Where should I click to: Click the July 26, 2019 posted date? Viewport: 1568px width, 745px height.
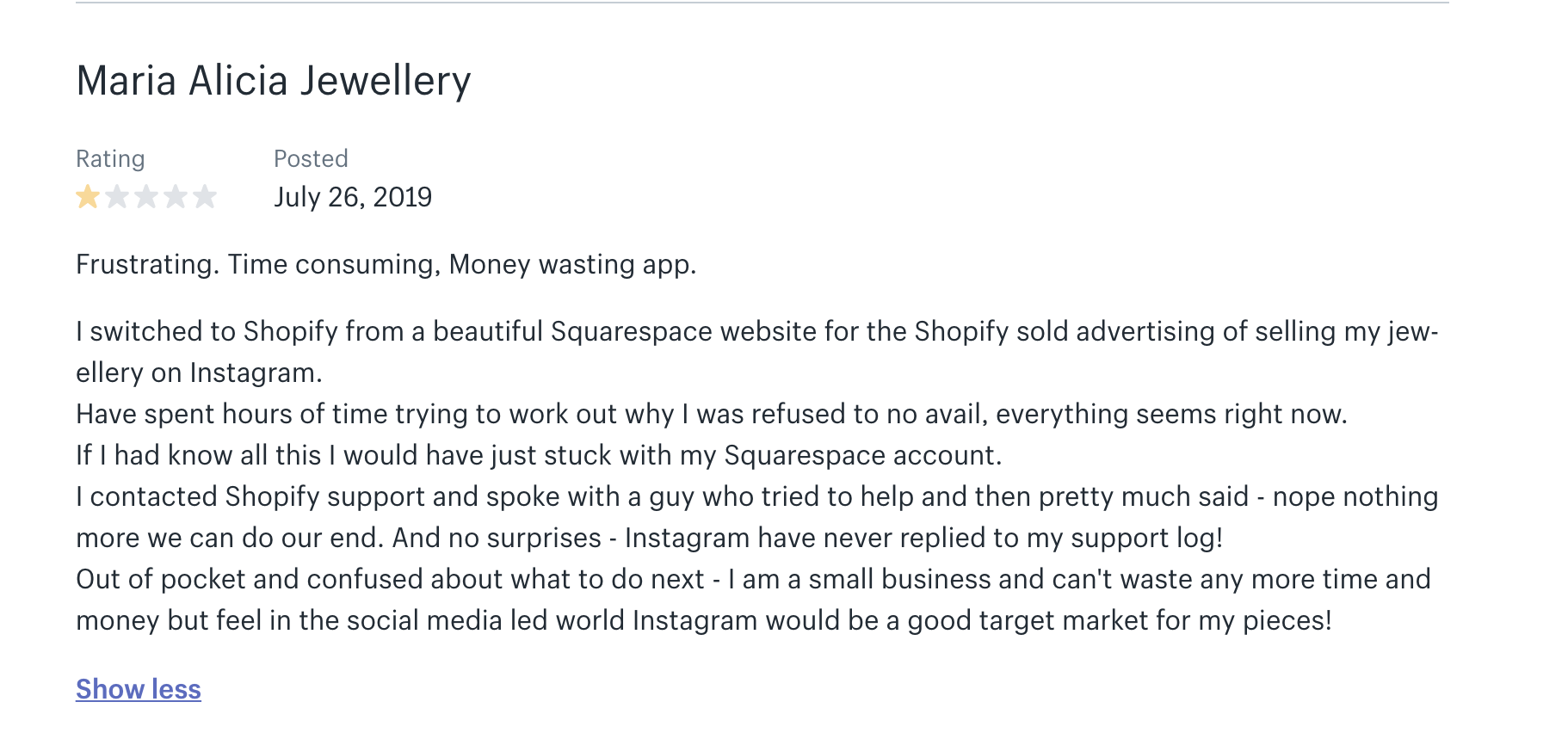click(353, 197)
